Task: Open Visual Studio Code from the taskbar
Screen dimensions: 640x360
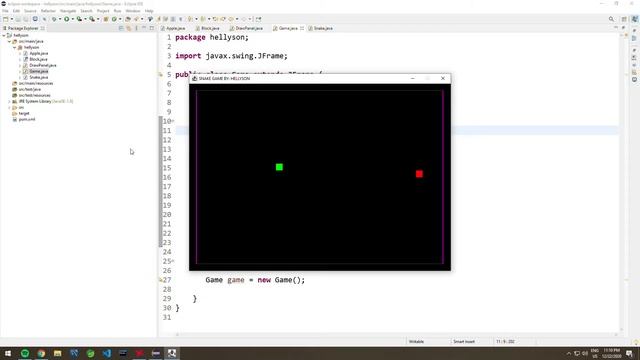Action: [x=107, y=353]
